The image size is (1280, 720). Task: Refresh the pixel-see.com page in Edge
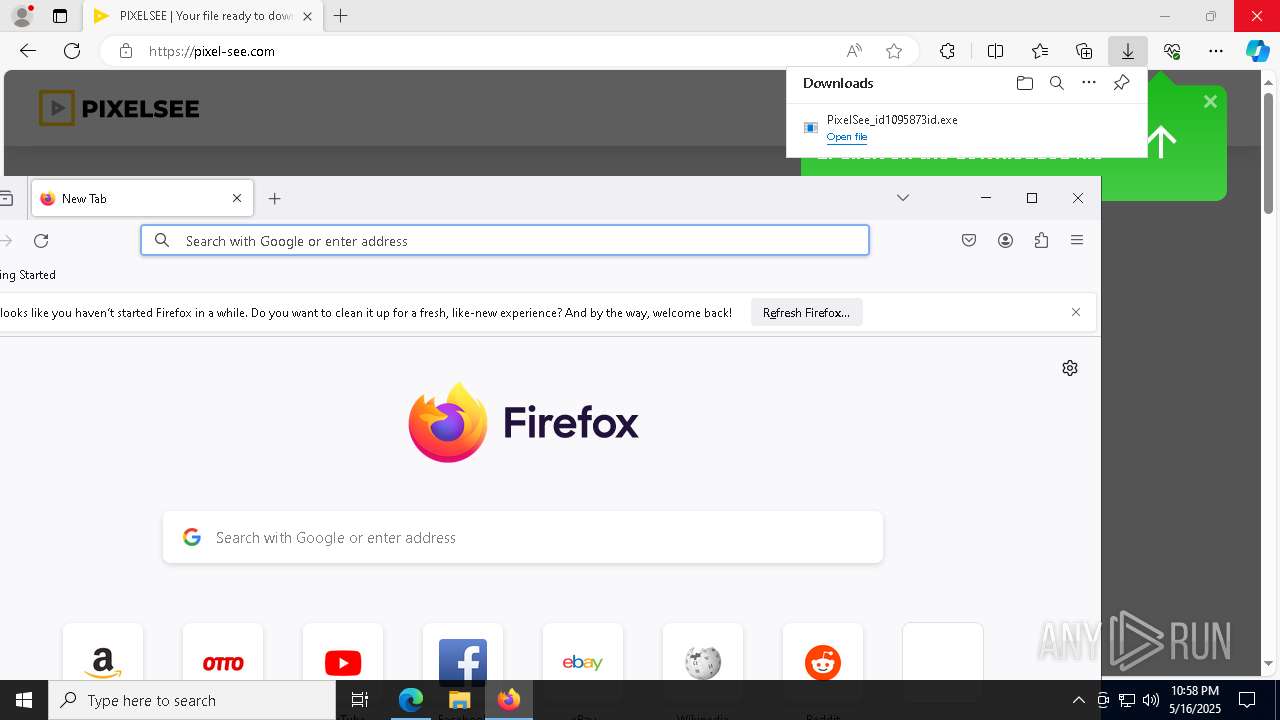[x=72, y=51]
